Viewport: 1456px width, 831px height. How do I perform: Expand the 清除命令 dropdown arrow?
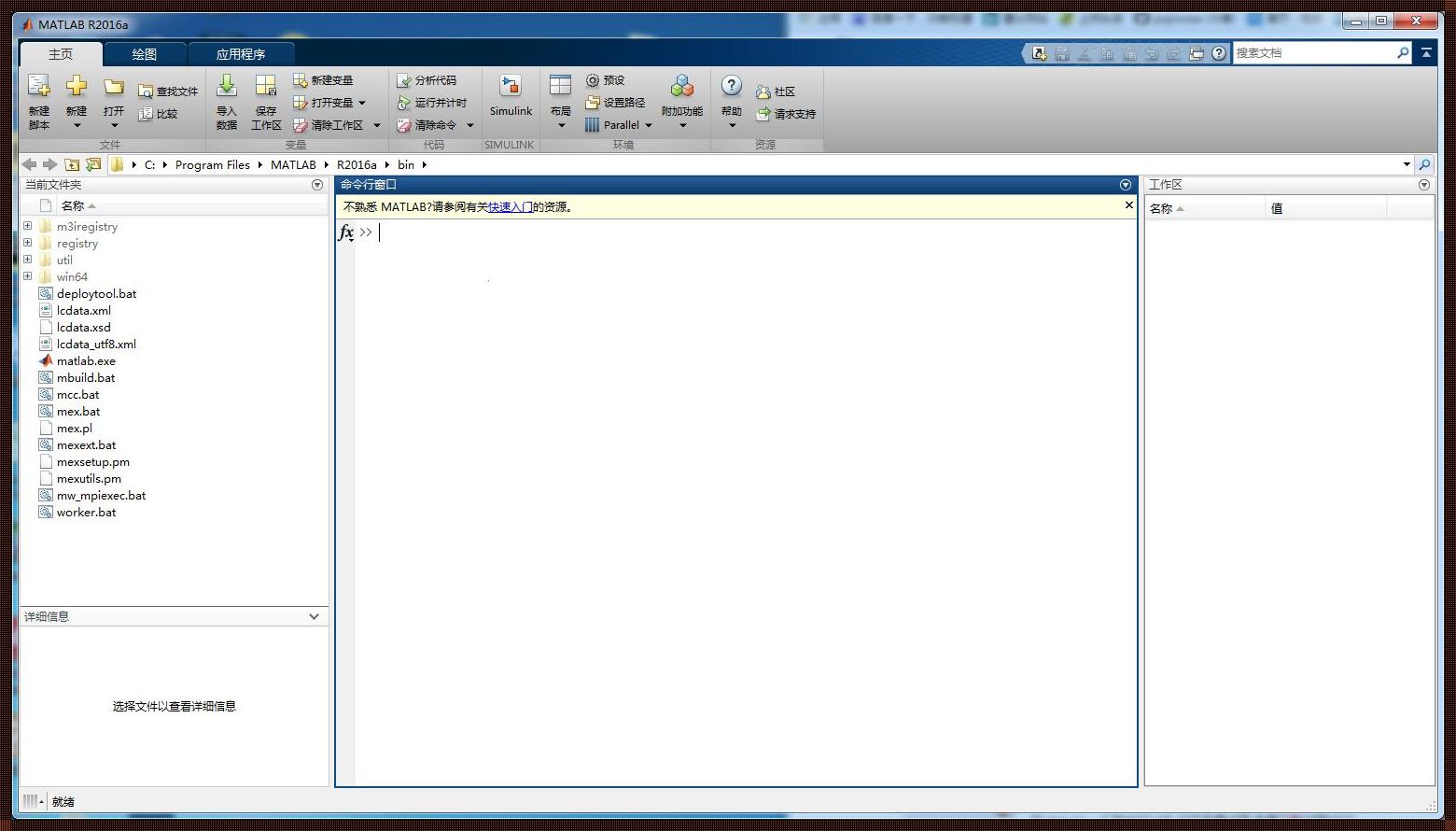[x=470, y=125]
